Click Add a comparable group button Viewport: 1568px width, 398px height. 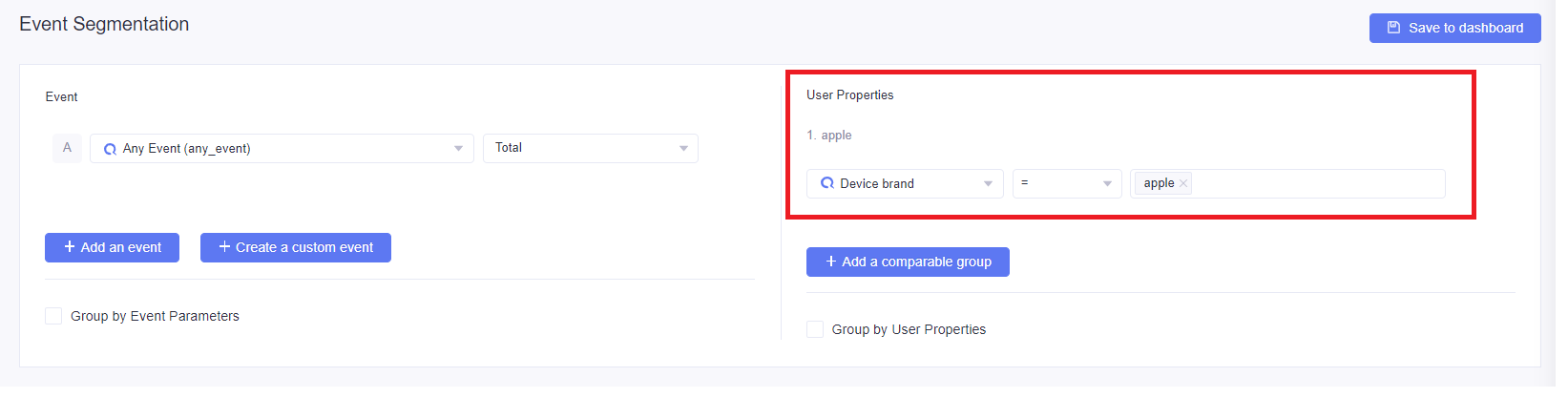click(908, 262)
